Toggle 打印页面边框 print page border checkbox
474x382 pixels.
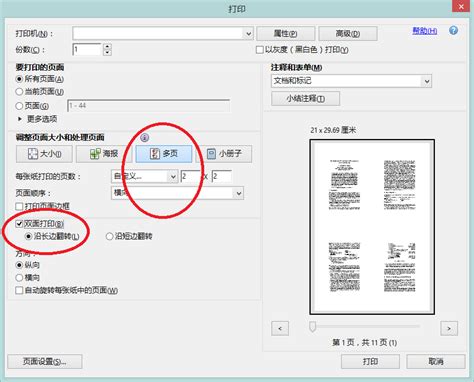pos(19,206)
